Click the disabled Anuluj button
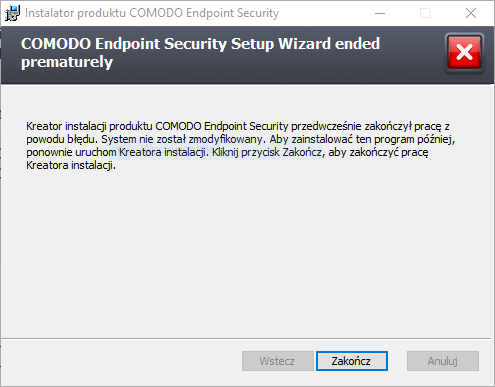This screenshot has width=495, height=387. [443, 361]
